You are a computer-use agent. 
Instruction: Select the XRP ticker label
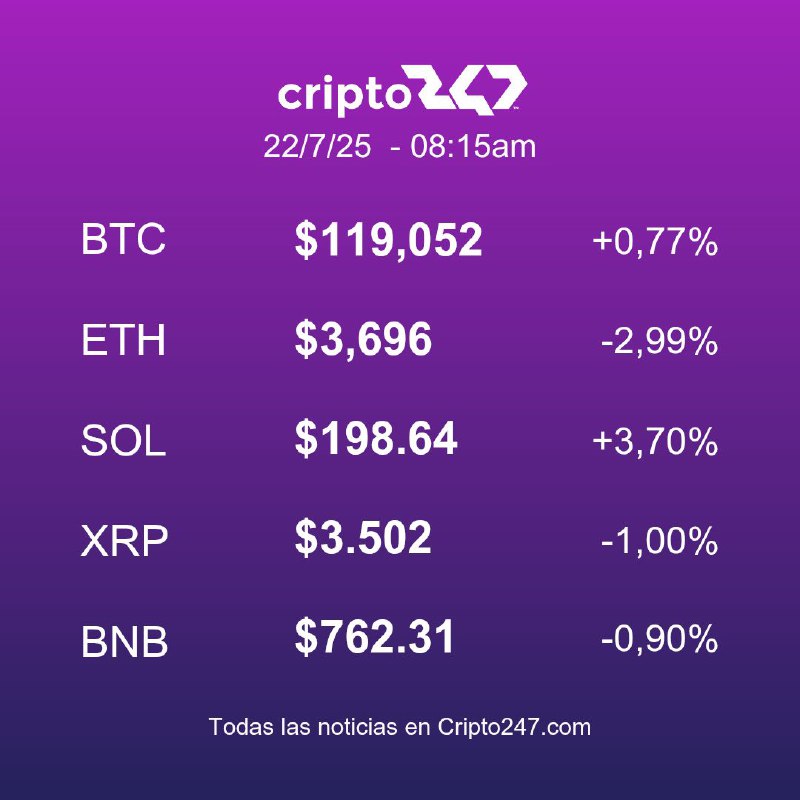124,541
